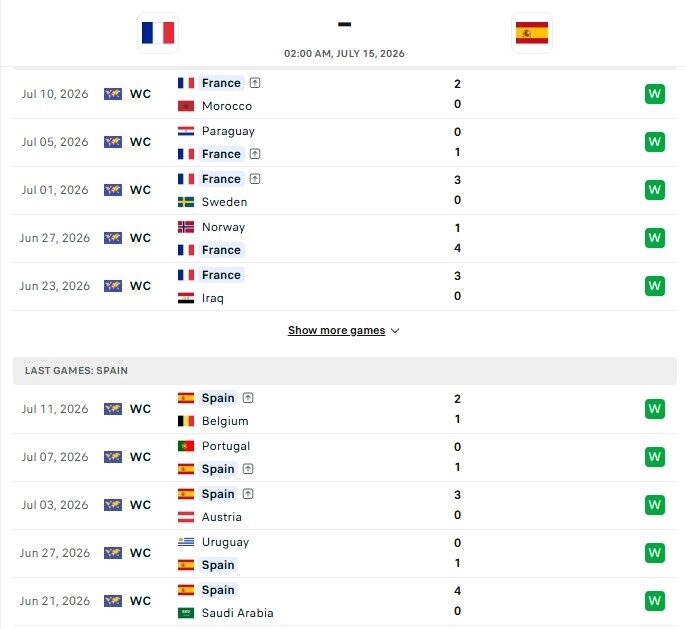Click the WC competition icon for Jun 21 match
Viewport: 686px width, 629px height.
(x=113, y=601)
